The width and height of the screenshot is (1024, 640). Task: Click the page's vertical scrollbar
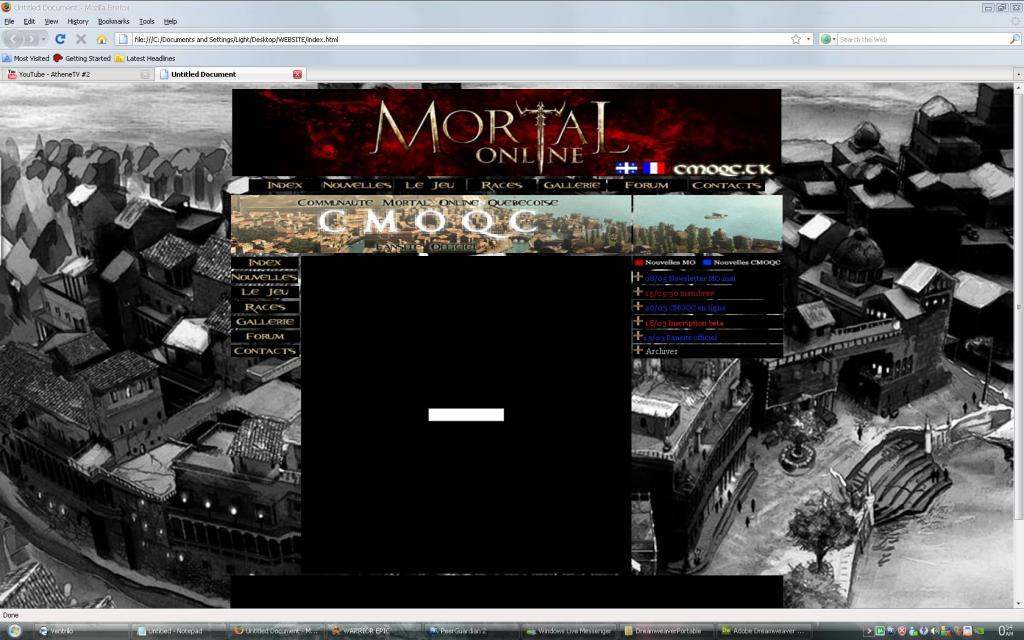[1018, 345]
